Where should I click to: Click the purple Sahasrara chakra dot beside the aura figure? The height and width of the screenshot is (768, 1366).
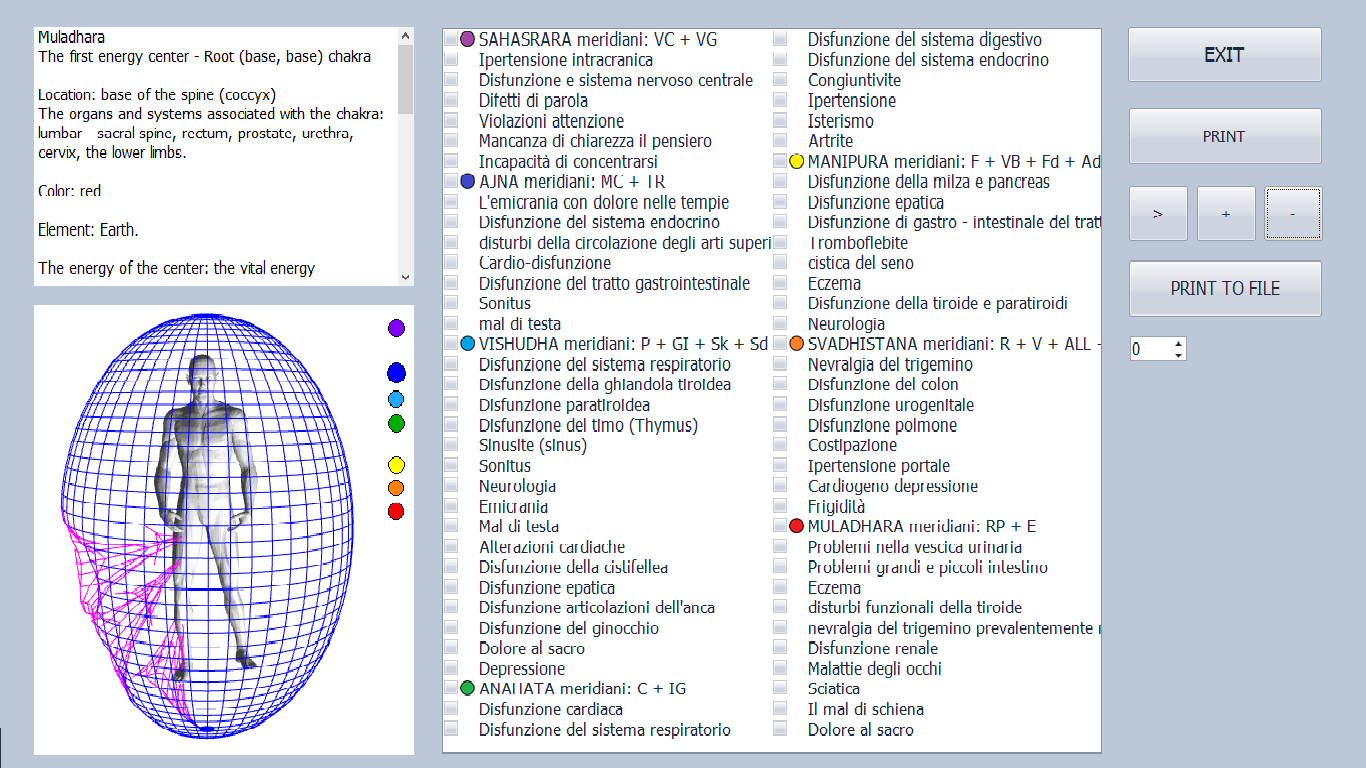[396, 328]
